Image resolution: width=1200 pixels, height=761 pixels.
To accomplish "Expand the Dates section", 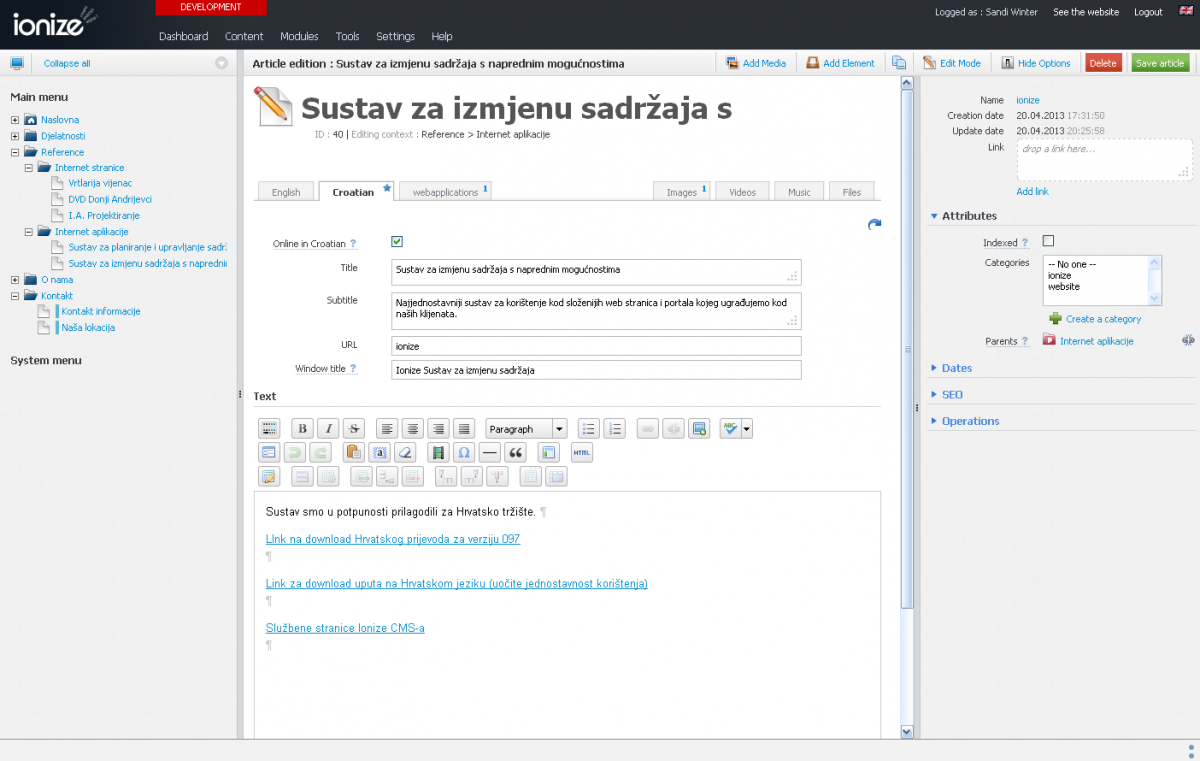I will coord(956,368).
